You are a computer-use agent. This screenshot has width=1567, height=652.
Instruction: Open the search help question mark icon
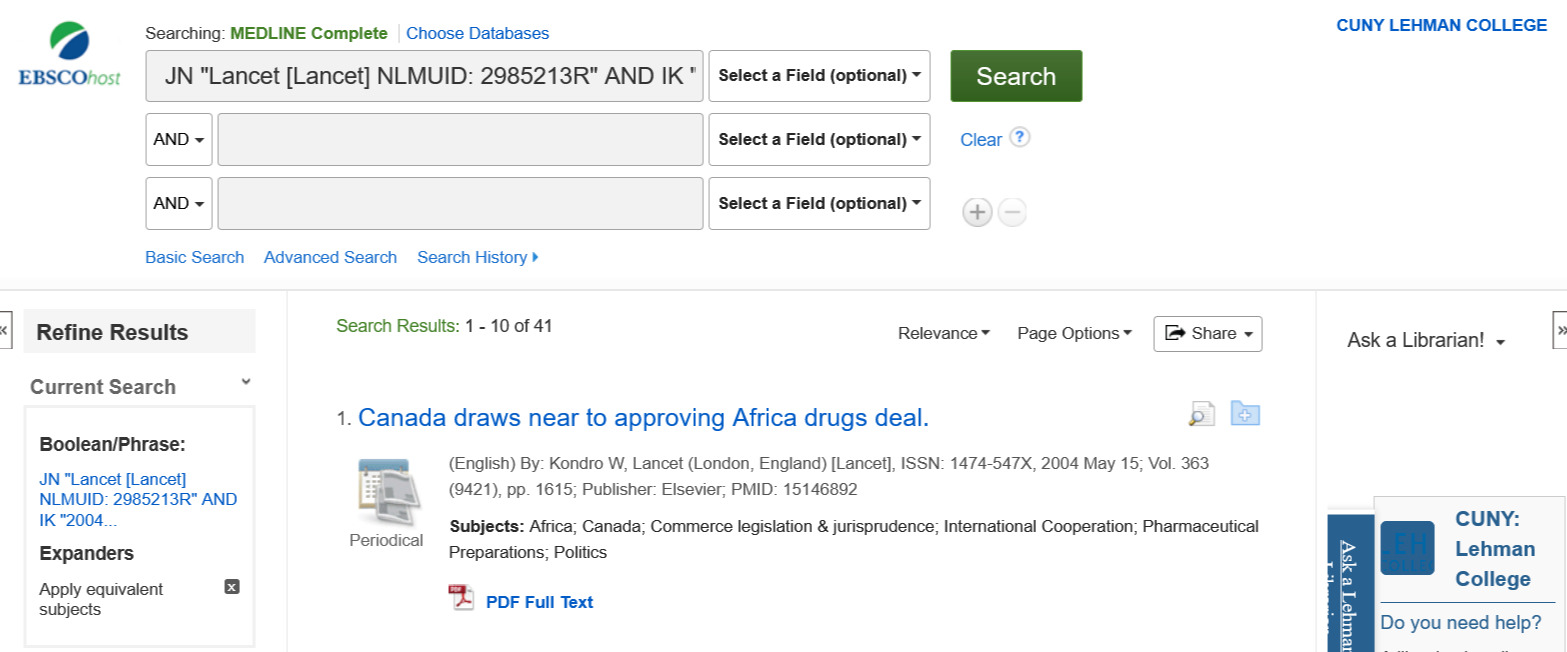tap(1019, 137)
